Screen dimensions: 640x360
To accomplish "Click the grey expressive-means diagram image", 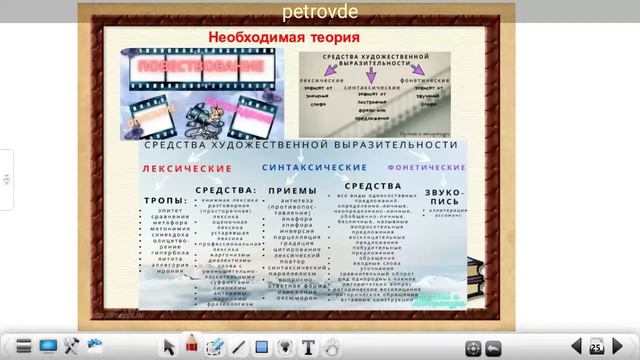I will click(x=375, y=95).
